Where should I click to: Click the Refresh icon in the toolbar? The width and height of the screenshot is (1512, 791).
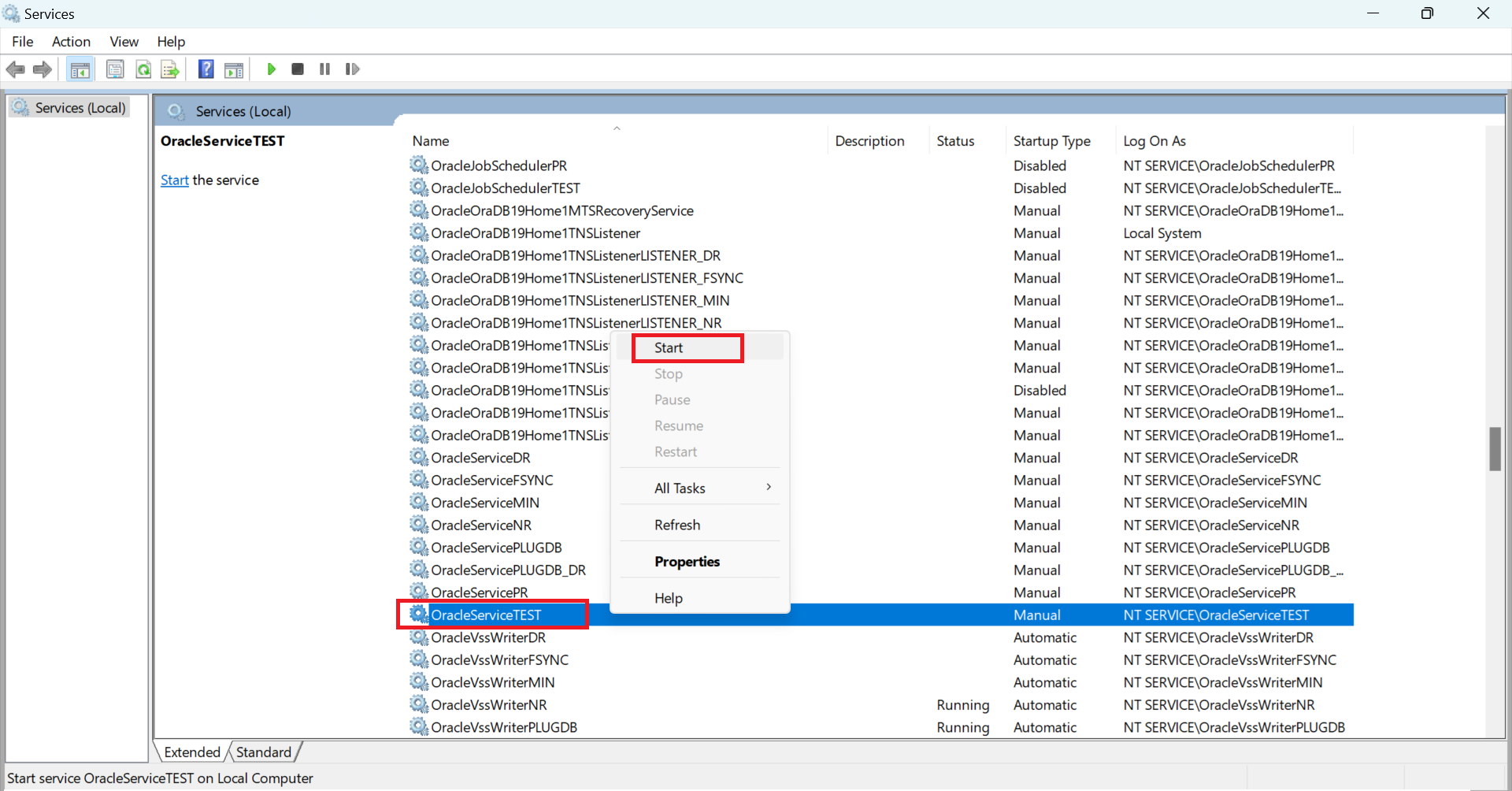point(143,69)
